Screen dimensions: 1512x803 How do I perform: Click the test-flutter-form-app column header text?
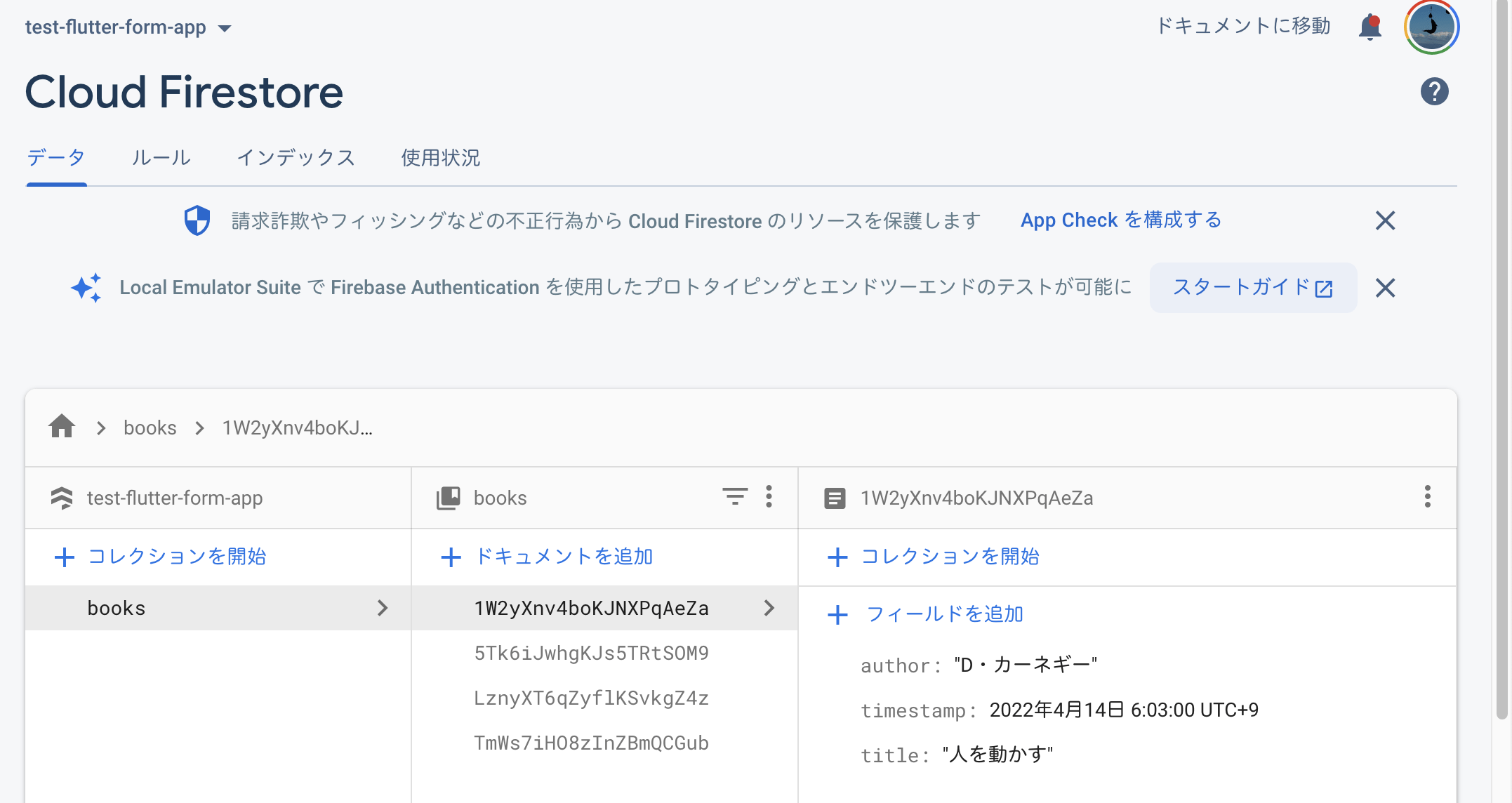pyautogui.click(x=175, y=498)
